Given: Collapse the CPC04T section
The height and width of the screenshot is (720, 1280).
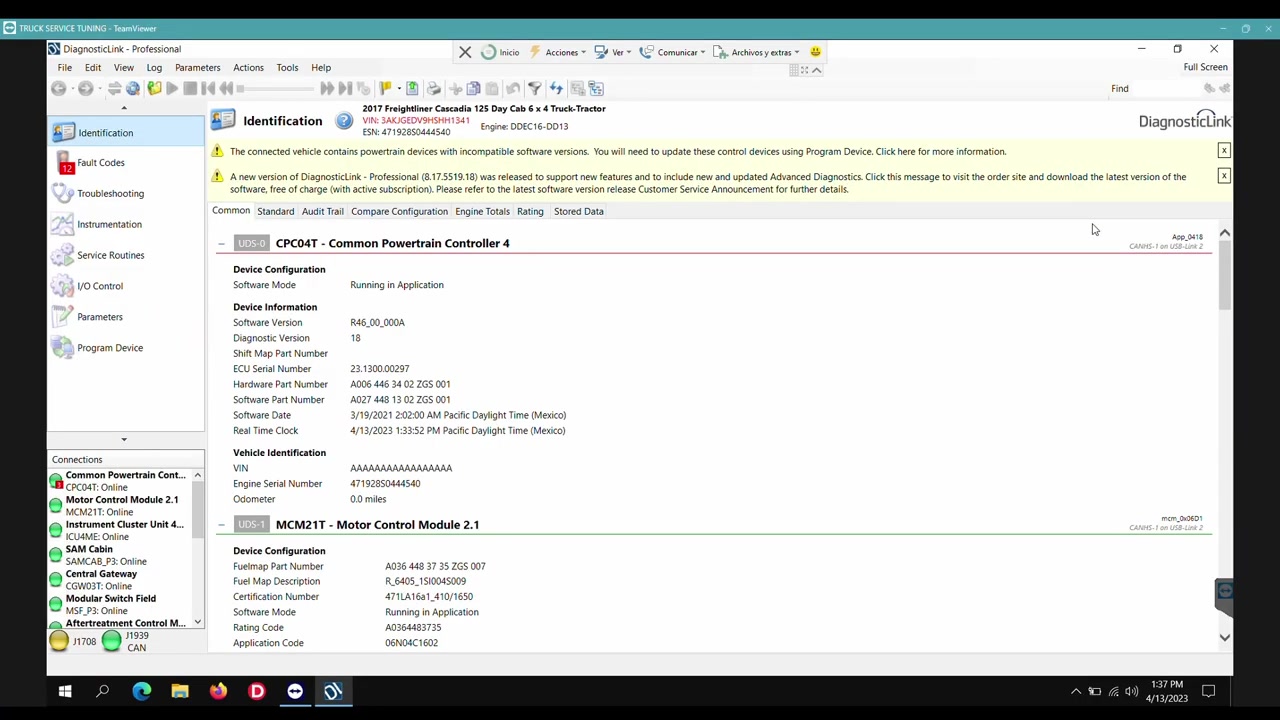Looking at the screenshot, I should (221, 244).
